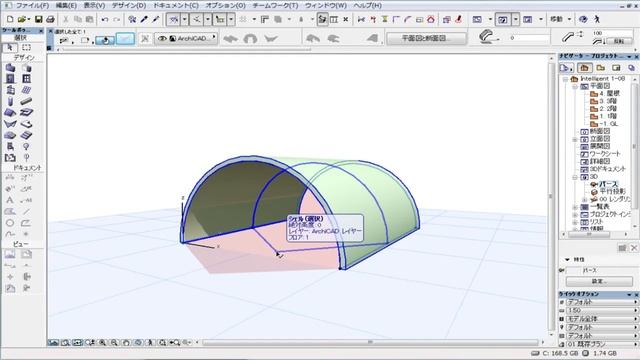
Task: Select the 4. 屋根 story in navigator
Action: coord(609,93)
